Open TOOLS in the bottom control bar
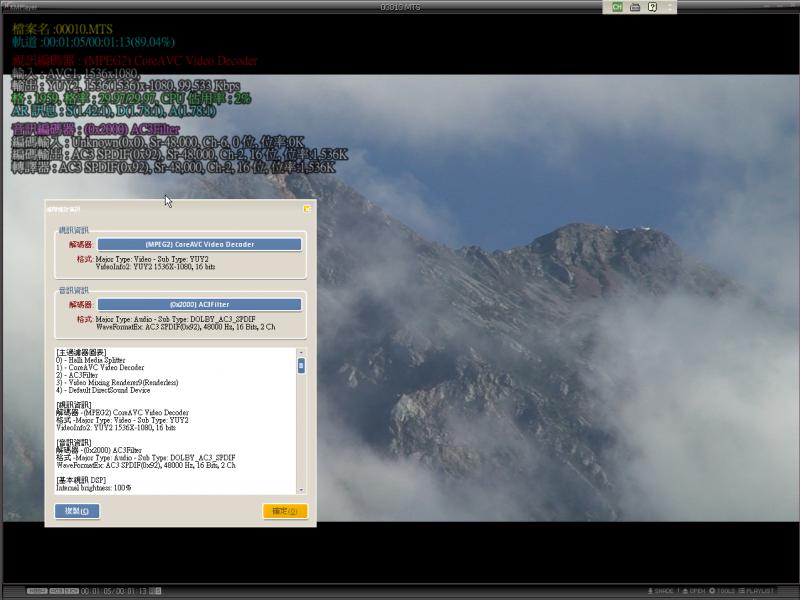Viewport: 800px width, 600px height. point(722,591)
